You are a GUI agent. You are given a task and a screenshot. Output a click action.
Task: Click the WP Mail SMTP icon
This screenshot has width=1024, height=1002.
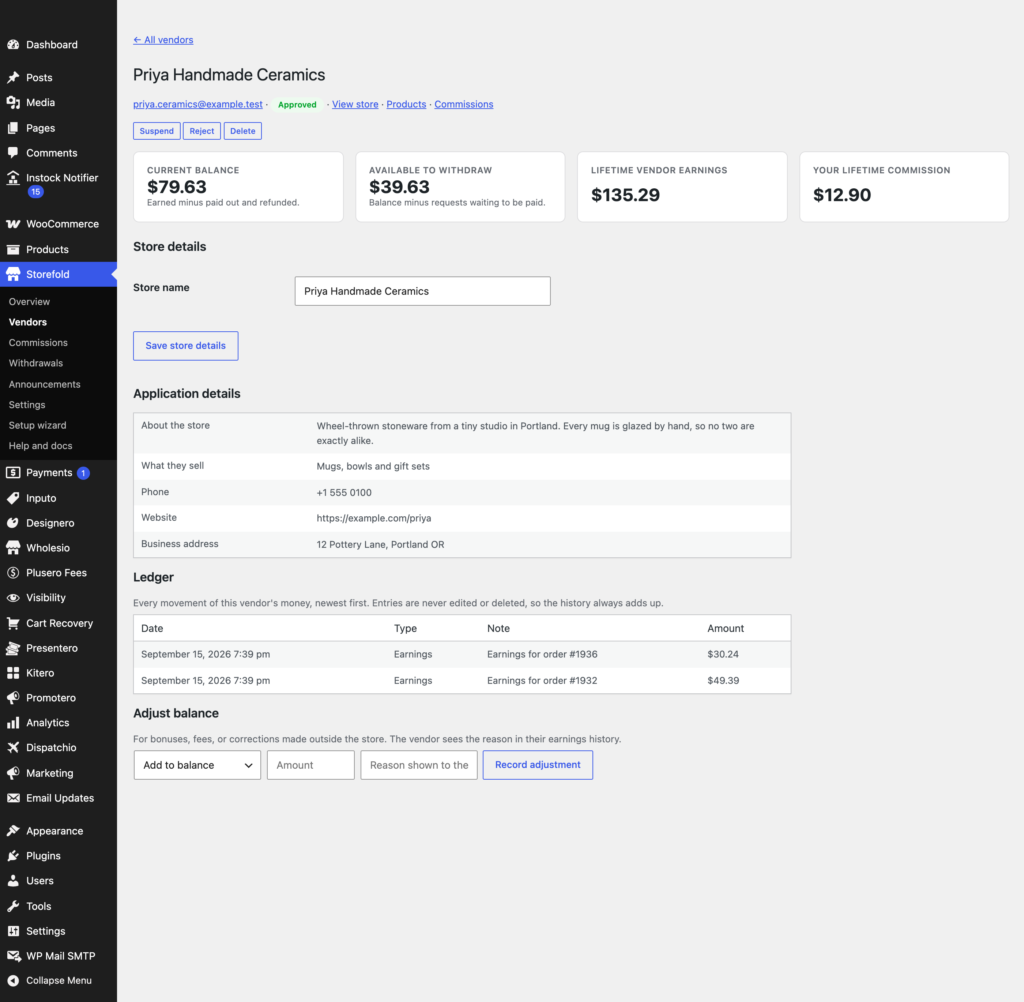13,956
